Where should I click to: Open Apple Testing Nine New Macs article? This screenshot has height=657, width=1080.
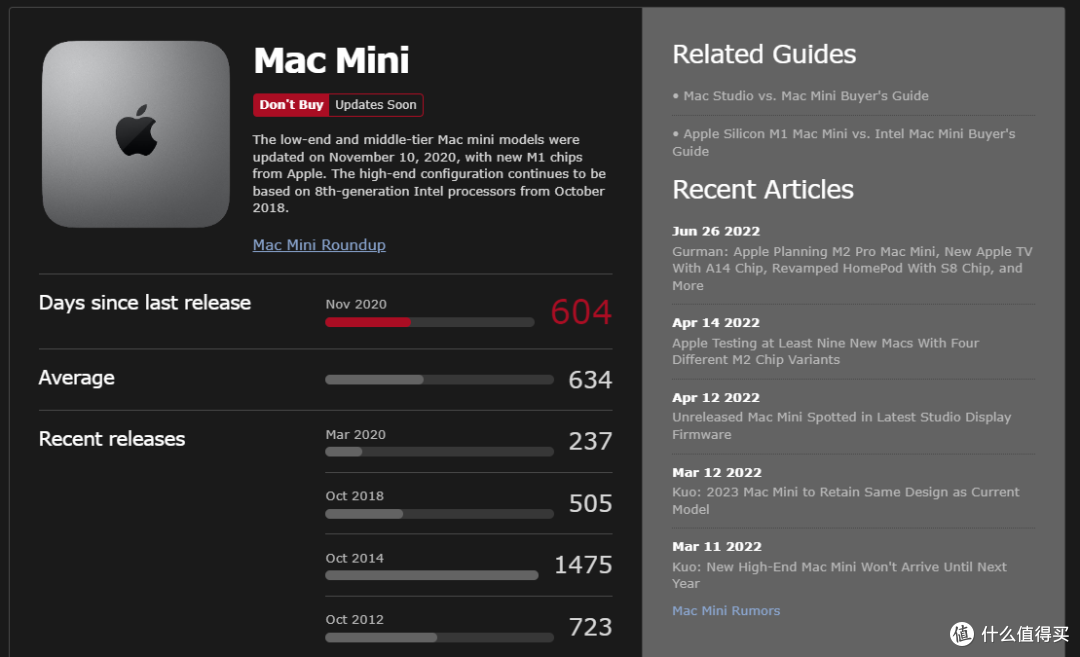click(825, 351)
